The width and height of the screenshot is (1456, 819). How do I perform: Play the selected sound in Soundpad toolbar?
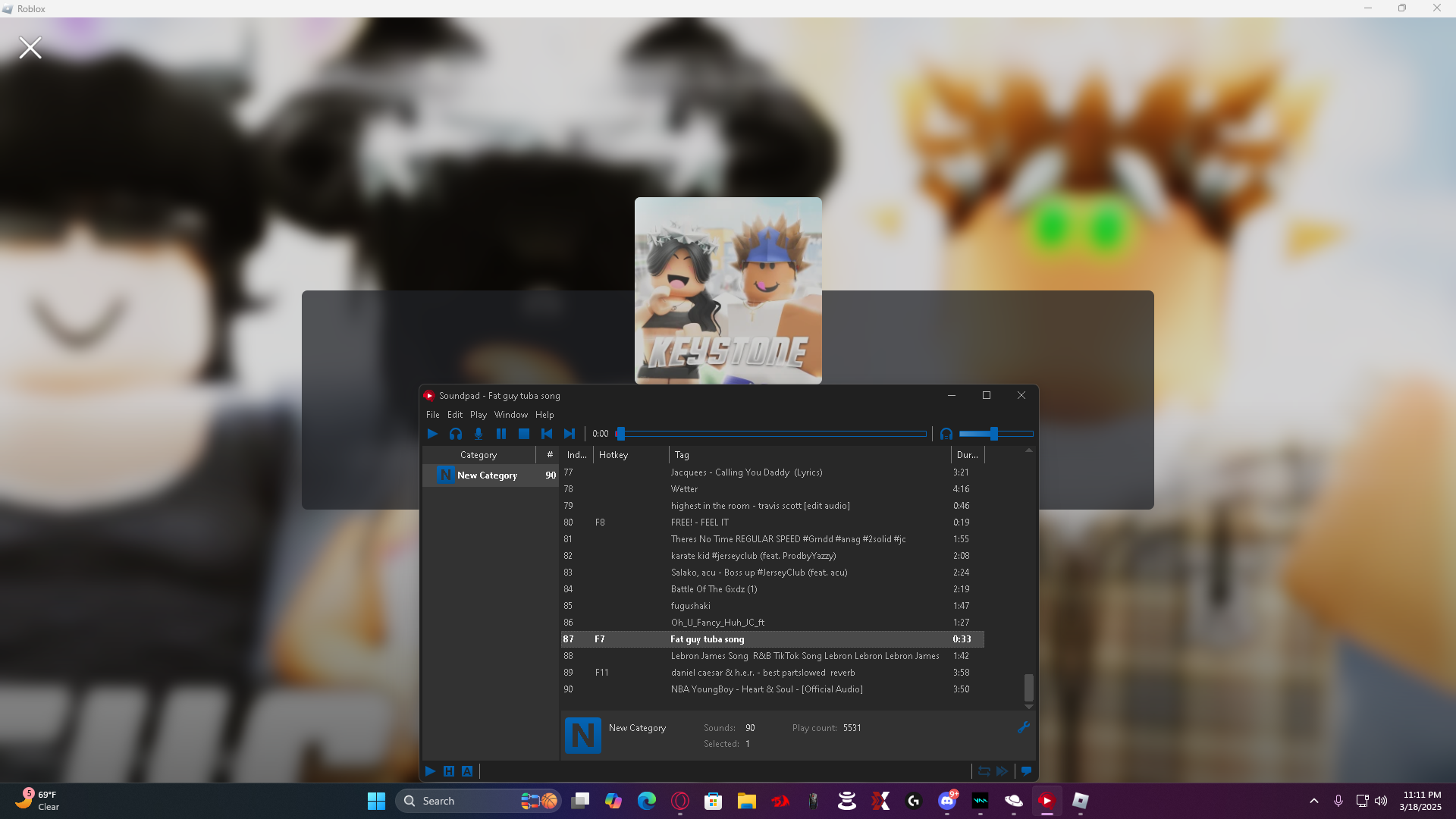coord(432,434)
